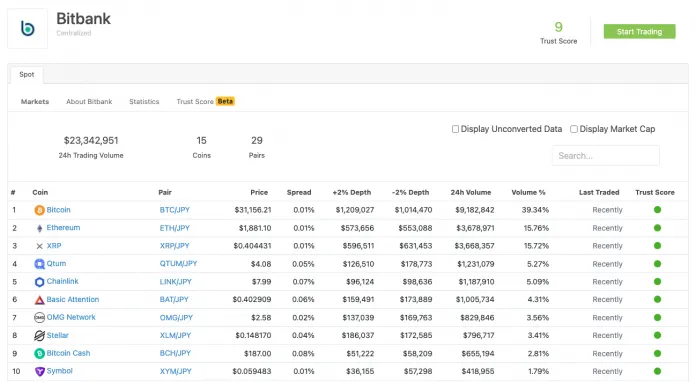The width and height of the screenshot is (696, 382).
Task: Click the Qtum coin icon
Action: pyautogui.click(x=40, y=264)
